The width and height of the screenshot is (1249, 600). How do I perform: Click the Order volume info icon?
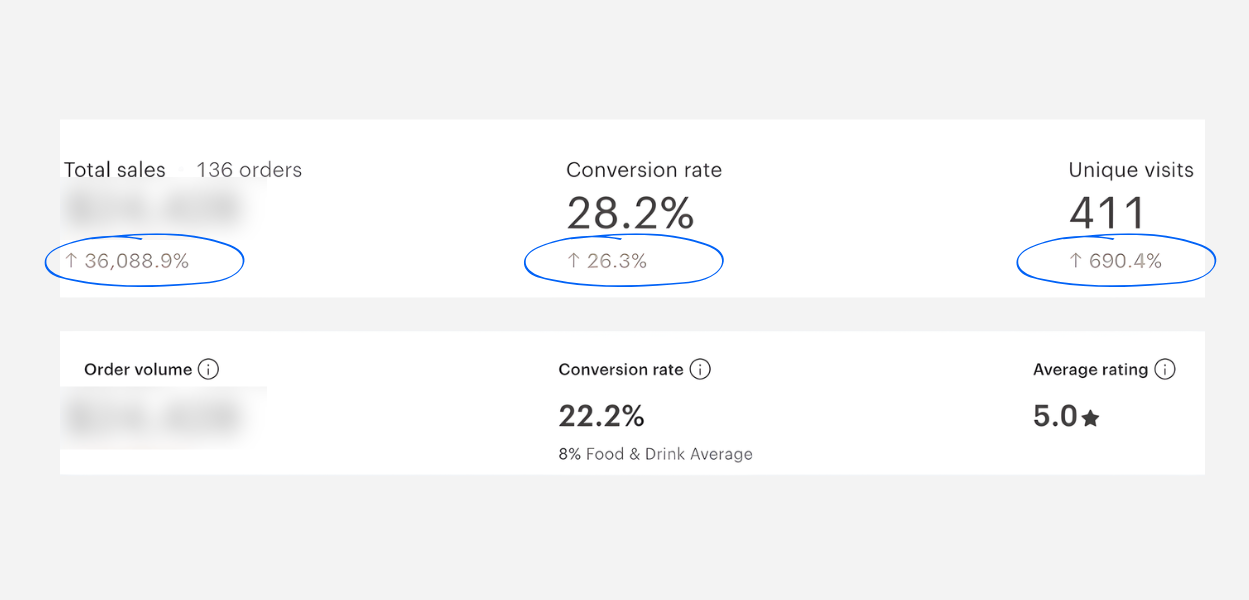(208, 369)
